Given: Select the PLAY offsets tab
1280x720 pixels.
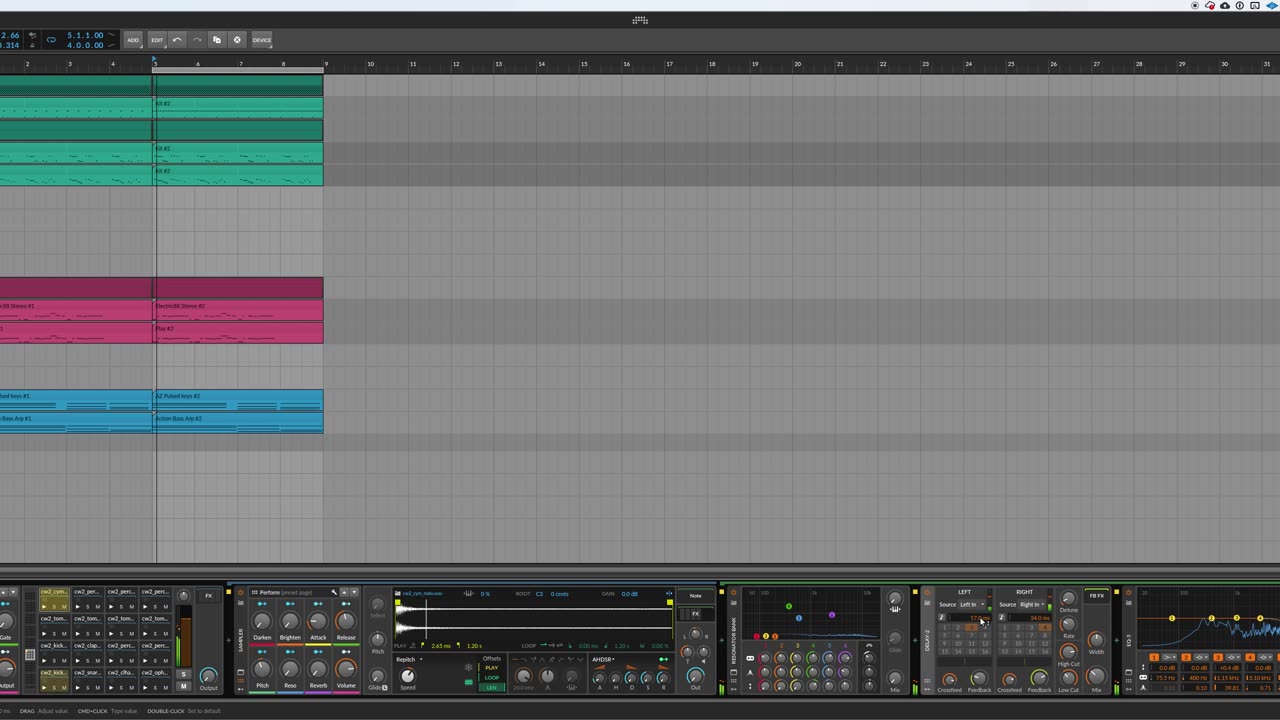Looking at the screenshot, I should click(x=491, y=668).
